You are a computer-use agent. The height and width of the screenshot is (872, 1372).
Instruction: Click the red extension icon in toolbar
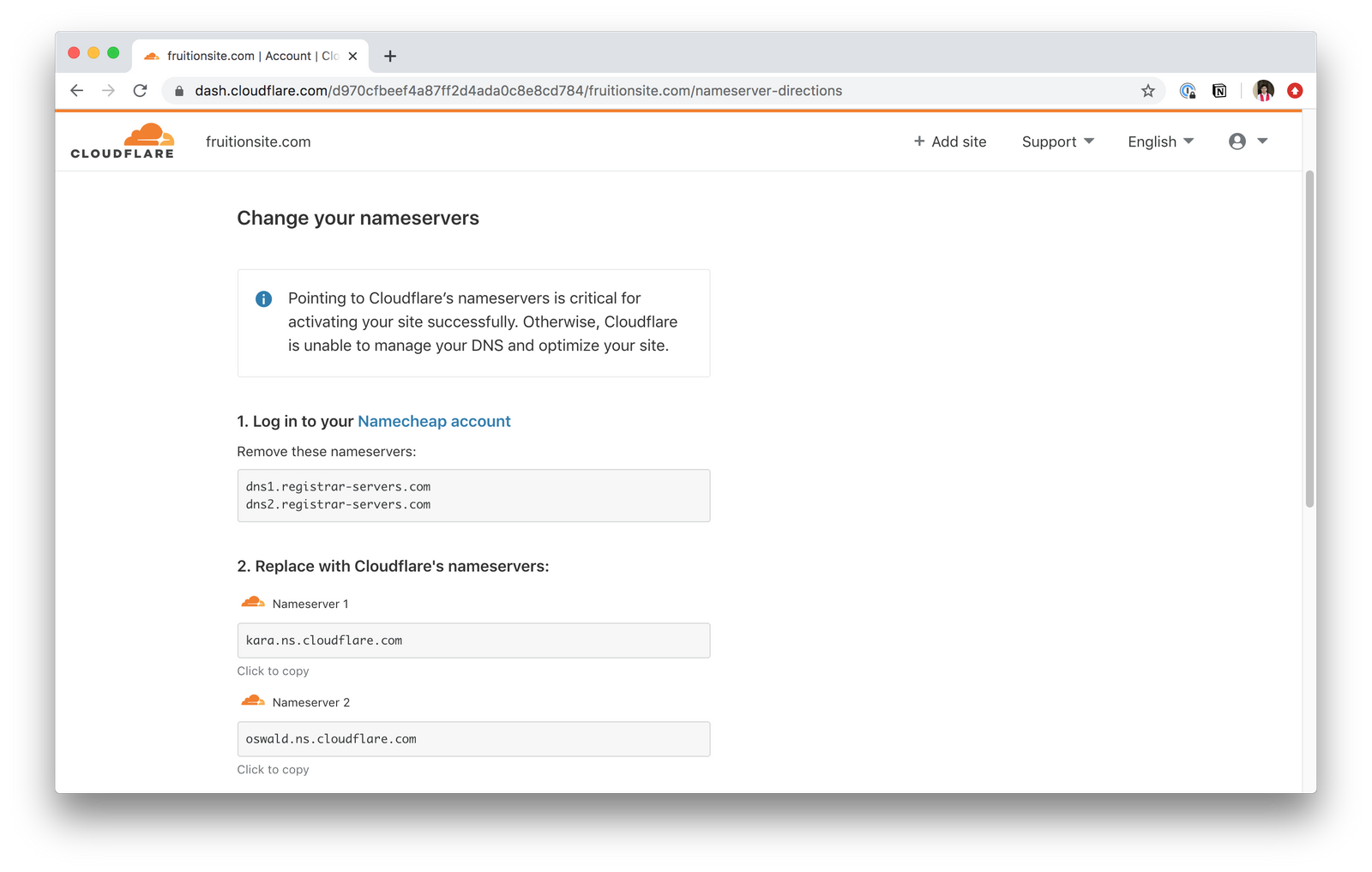click(1295, 91)
